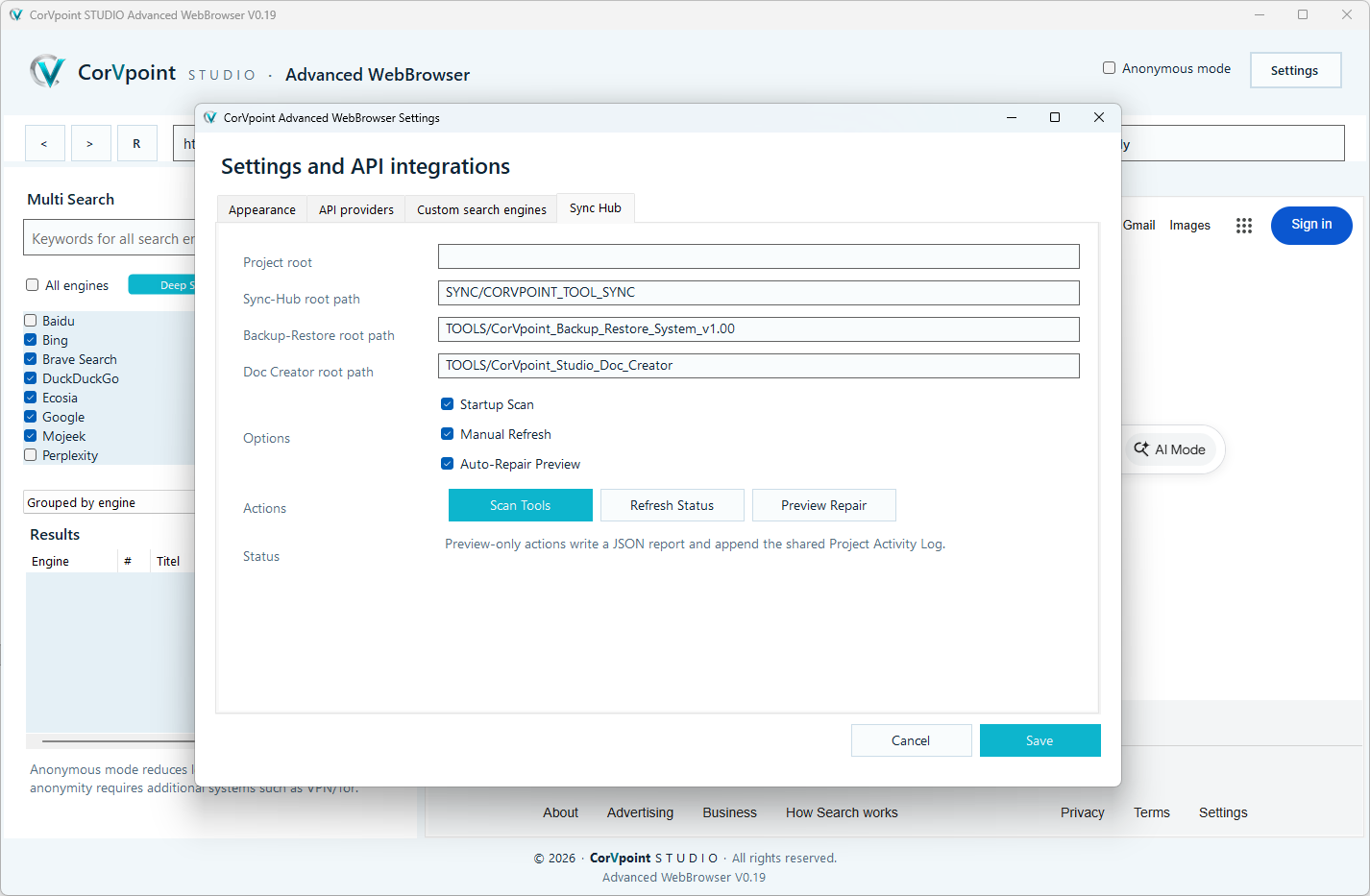Disable Auto-Repair Preview option
This screenshot has width=1370, height=896.
447,464
